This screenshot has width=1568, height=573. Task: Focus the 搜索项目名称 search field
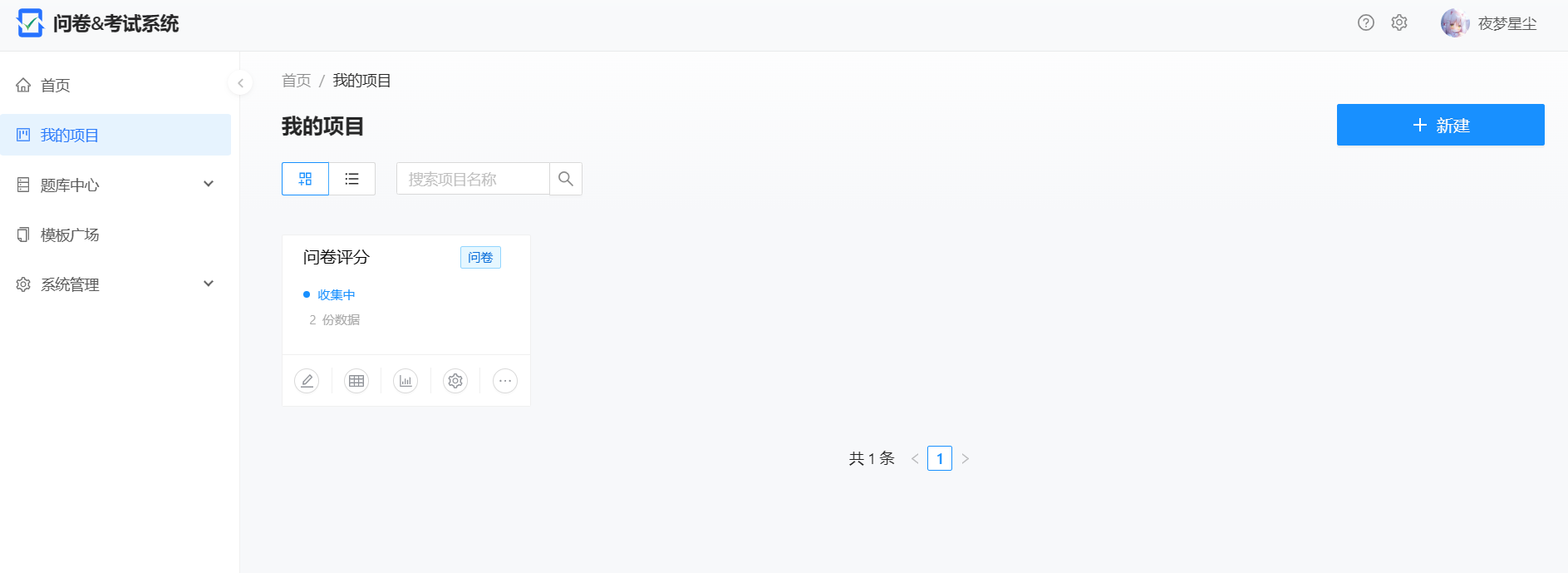coord(473,179)
